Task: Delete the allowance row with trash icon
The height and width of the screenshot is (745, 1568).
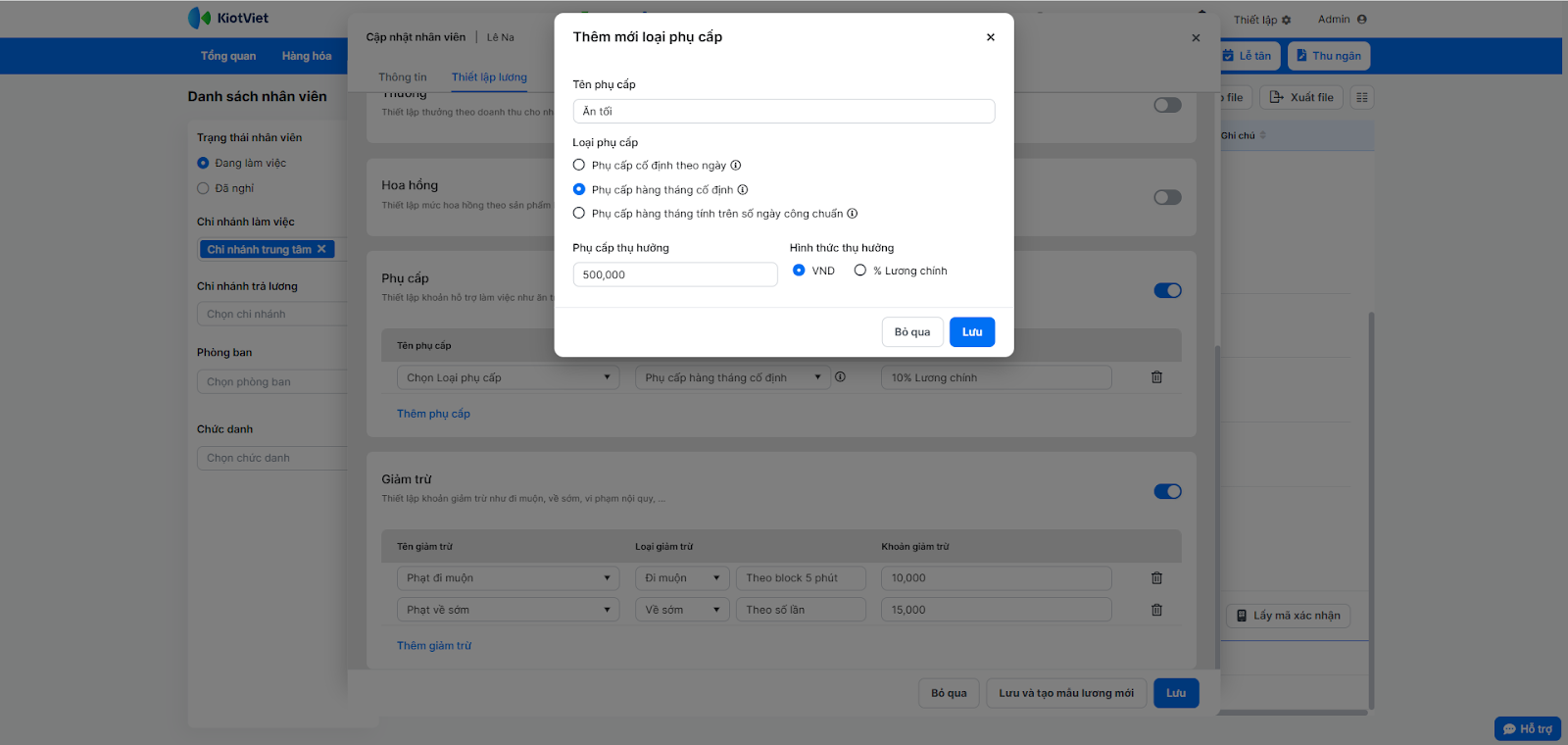Action: (1156, 377)
